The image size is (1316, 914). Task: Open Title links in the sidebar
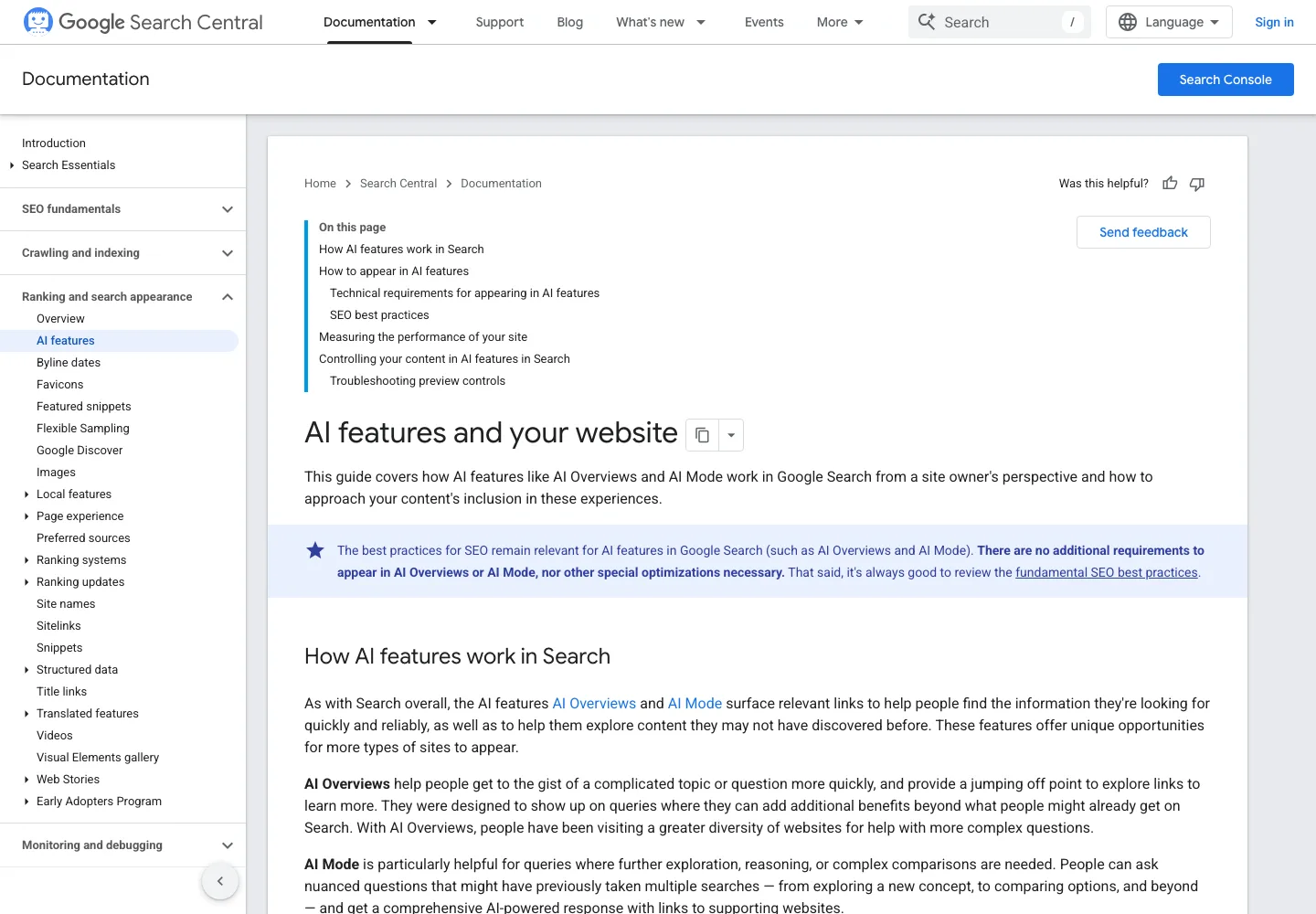[x=61, y=692]
